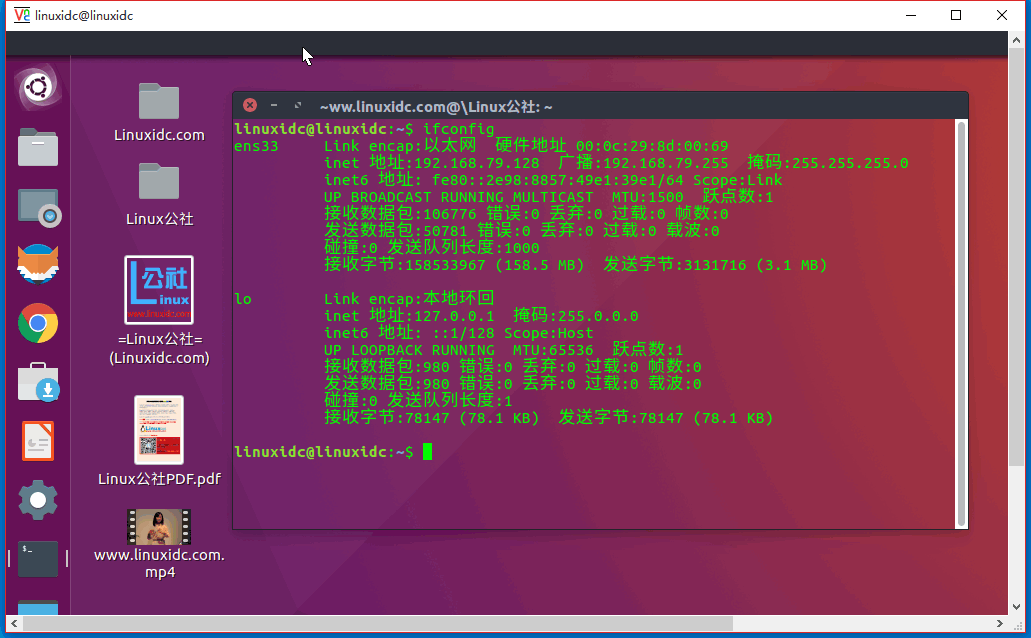The width and height of the screenshot is (1031, 638).
Task: Launch LibreOffice Impress from the dock
Action: tap(38, 440)
